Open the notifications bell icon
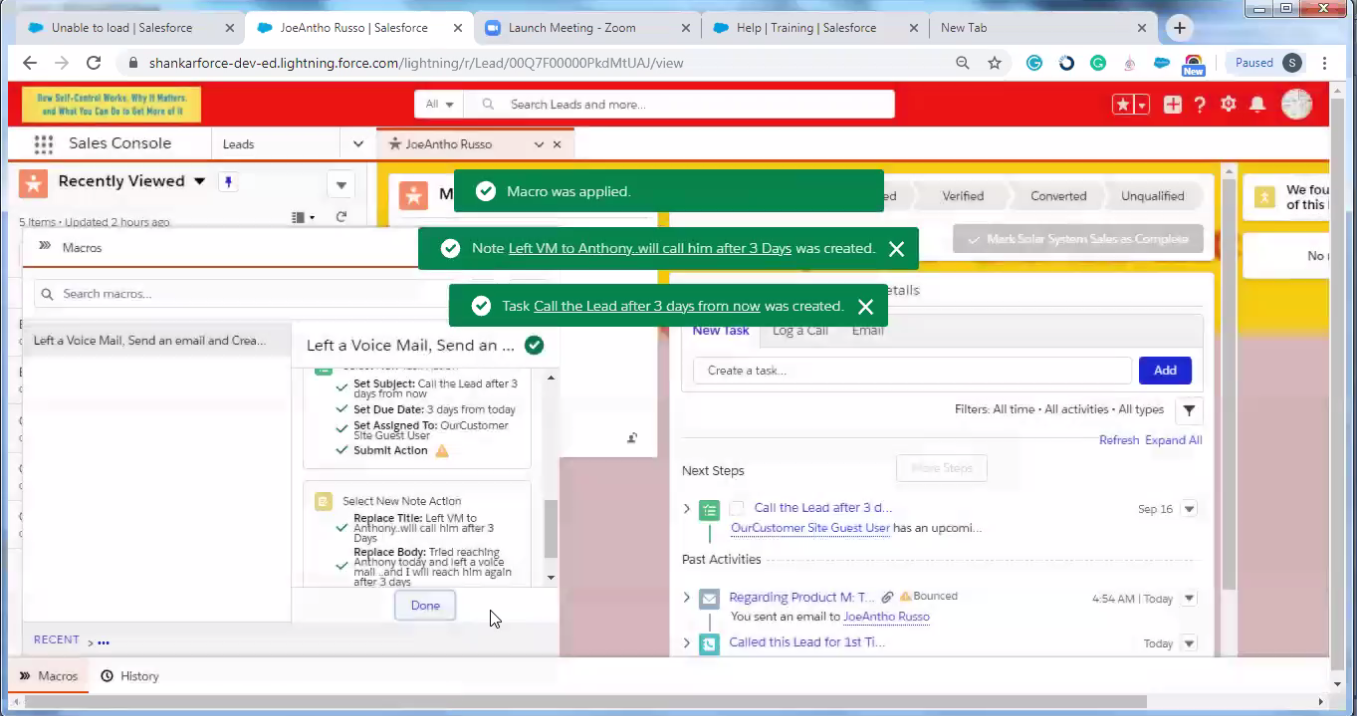This screenshot has width=1357, height=716. 1258,104
